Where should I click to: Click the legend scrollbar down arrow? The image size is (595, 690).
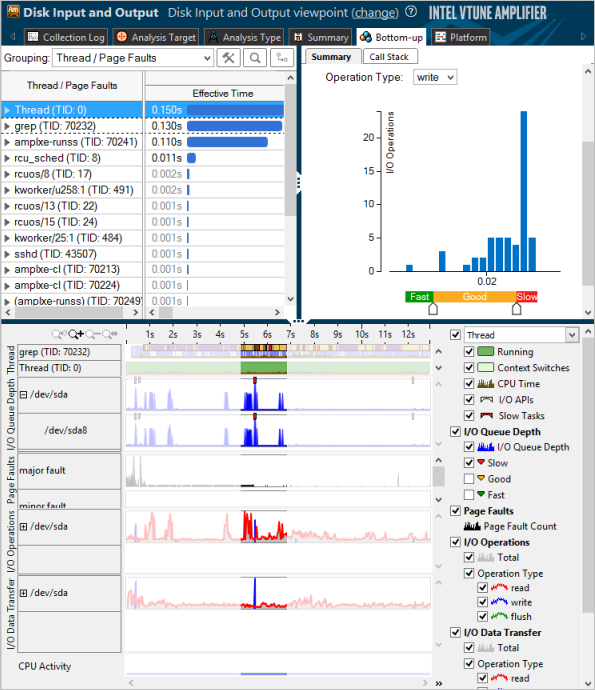(588, 684)
